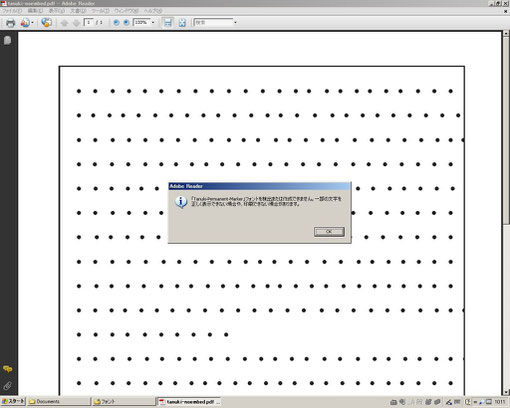Open the 文書 (Document) menu
510x408 pixels.
[x=78, y=11]
